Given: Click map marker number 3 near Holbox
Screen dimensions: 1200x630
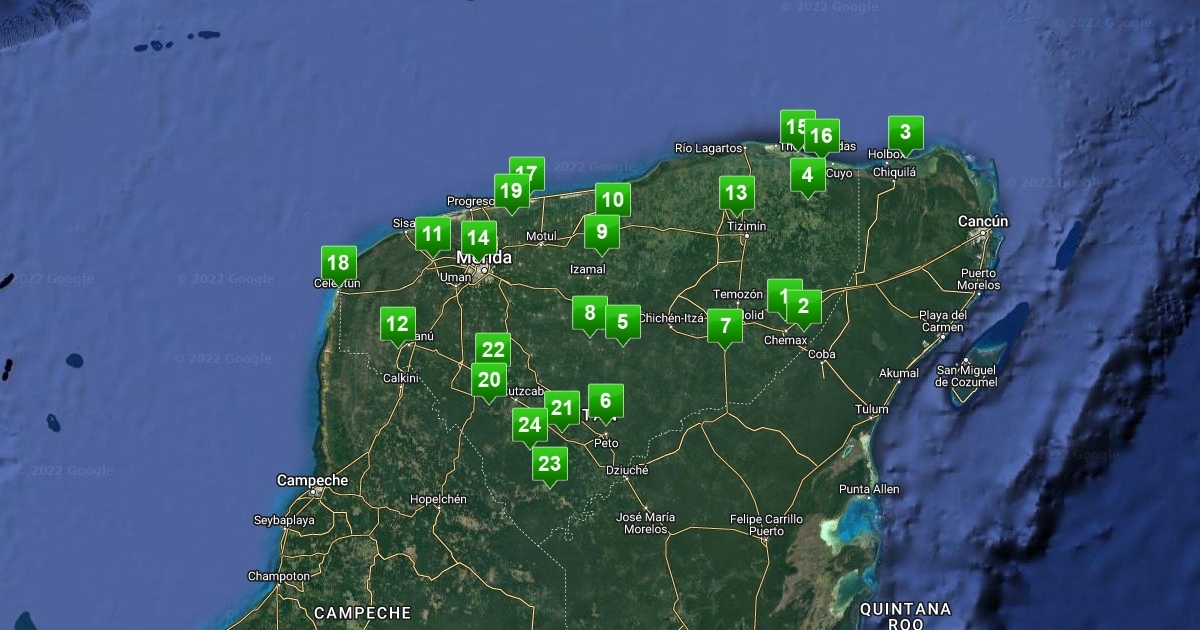Looking at the screenshot, I should (x=905, y=132).
